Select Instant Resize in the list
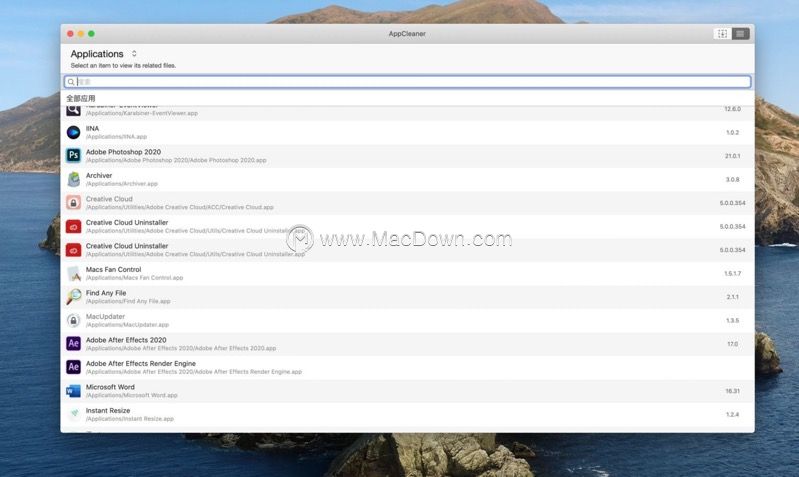The width and height of the screenshot is (799, 477). [108, 410]
